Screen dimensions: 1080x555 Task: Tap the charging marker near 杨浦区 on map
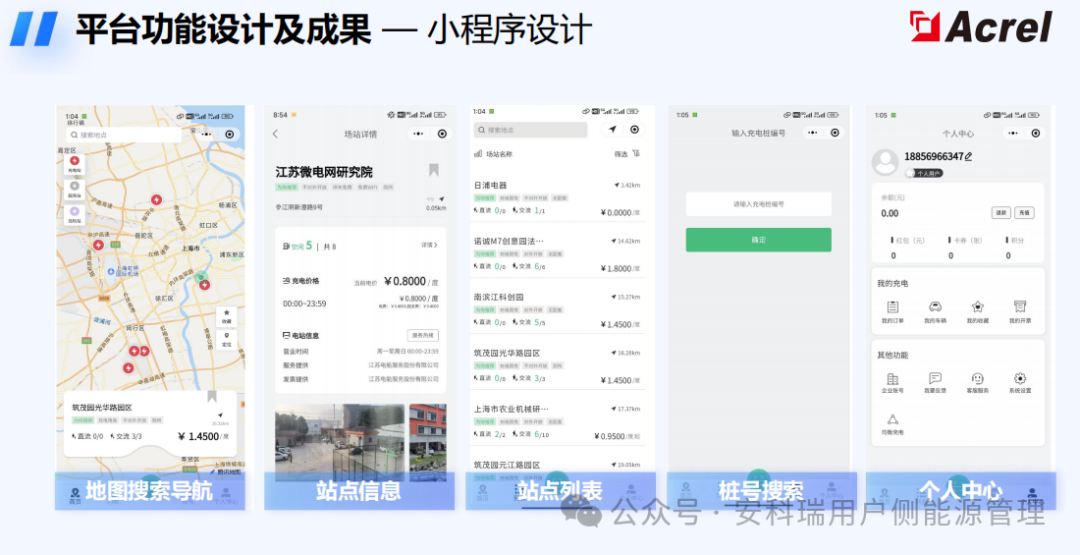pos(157,200)
